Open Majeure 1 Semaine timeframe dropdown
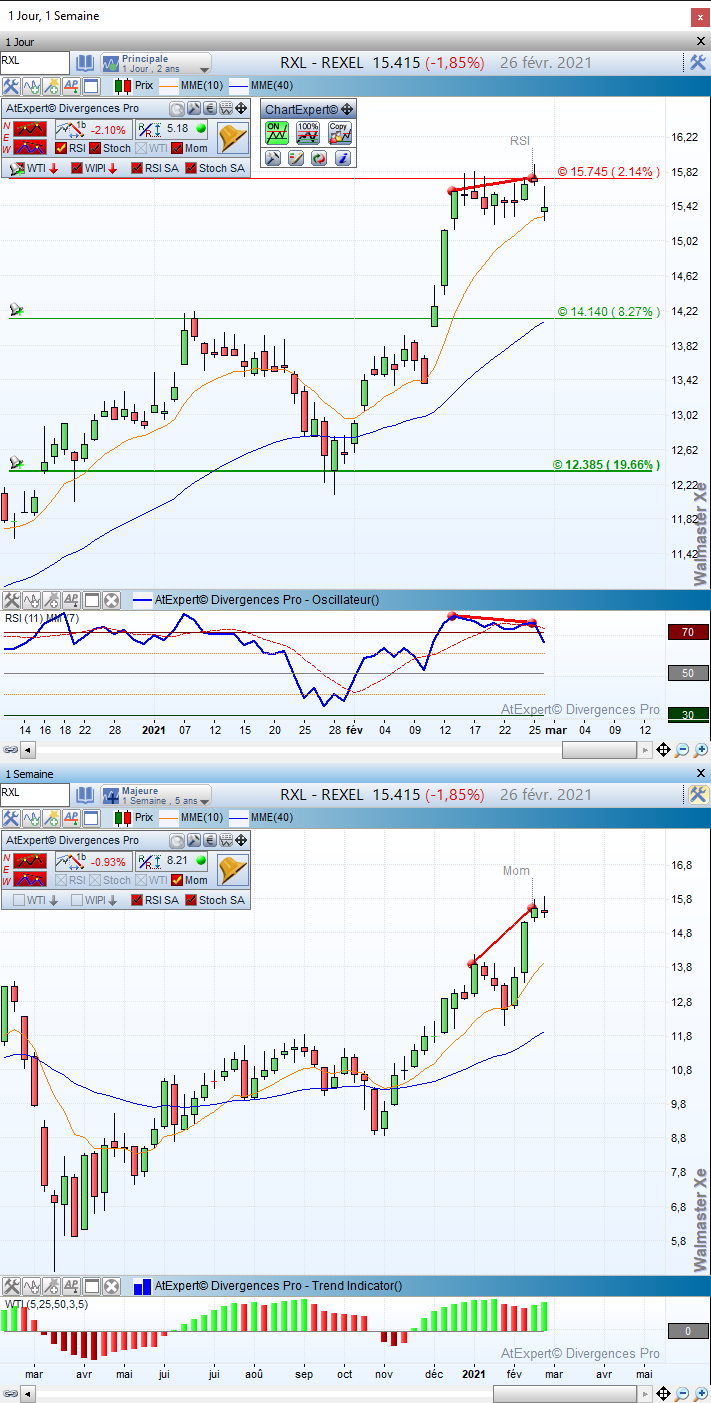The image size is (711, 1403). tap(155, 795)
